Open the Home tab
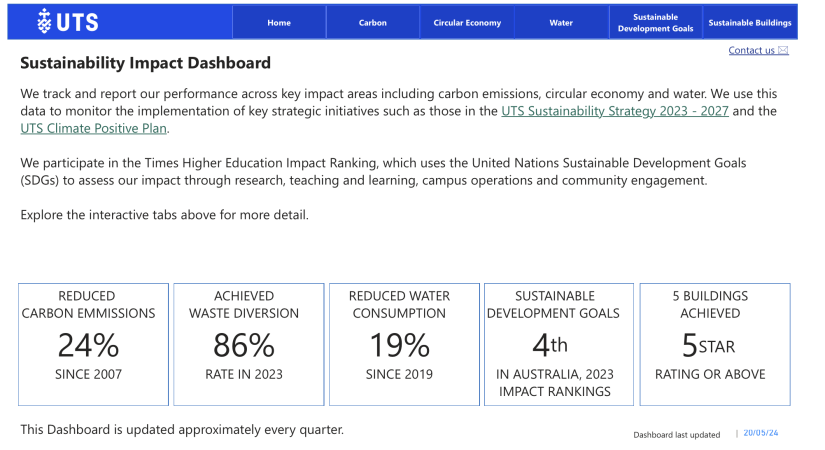This screenshot has width=825, height=450. [279, 23]
